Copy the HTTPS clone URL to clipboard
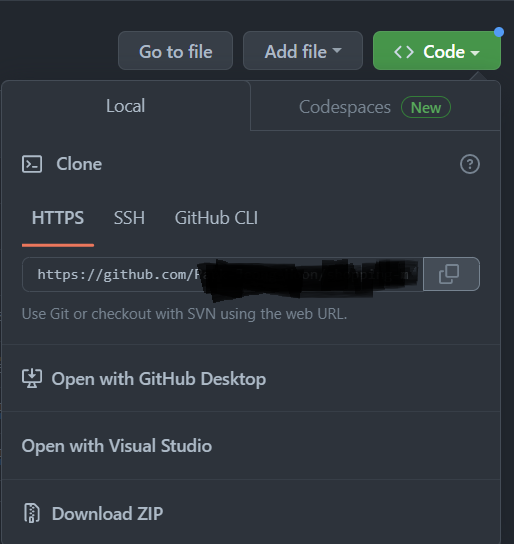 (451, 274)
